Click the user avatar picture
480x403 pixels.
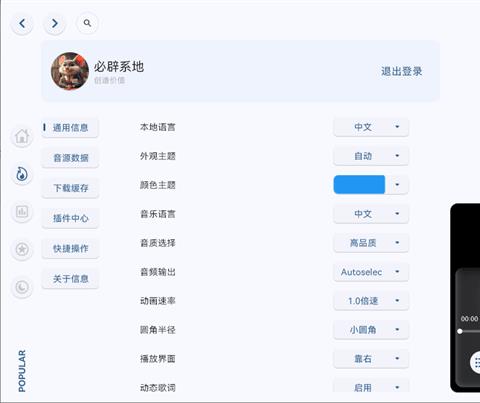pyautogui.click(x=70, y=71)
